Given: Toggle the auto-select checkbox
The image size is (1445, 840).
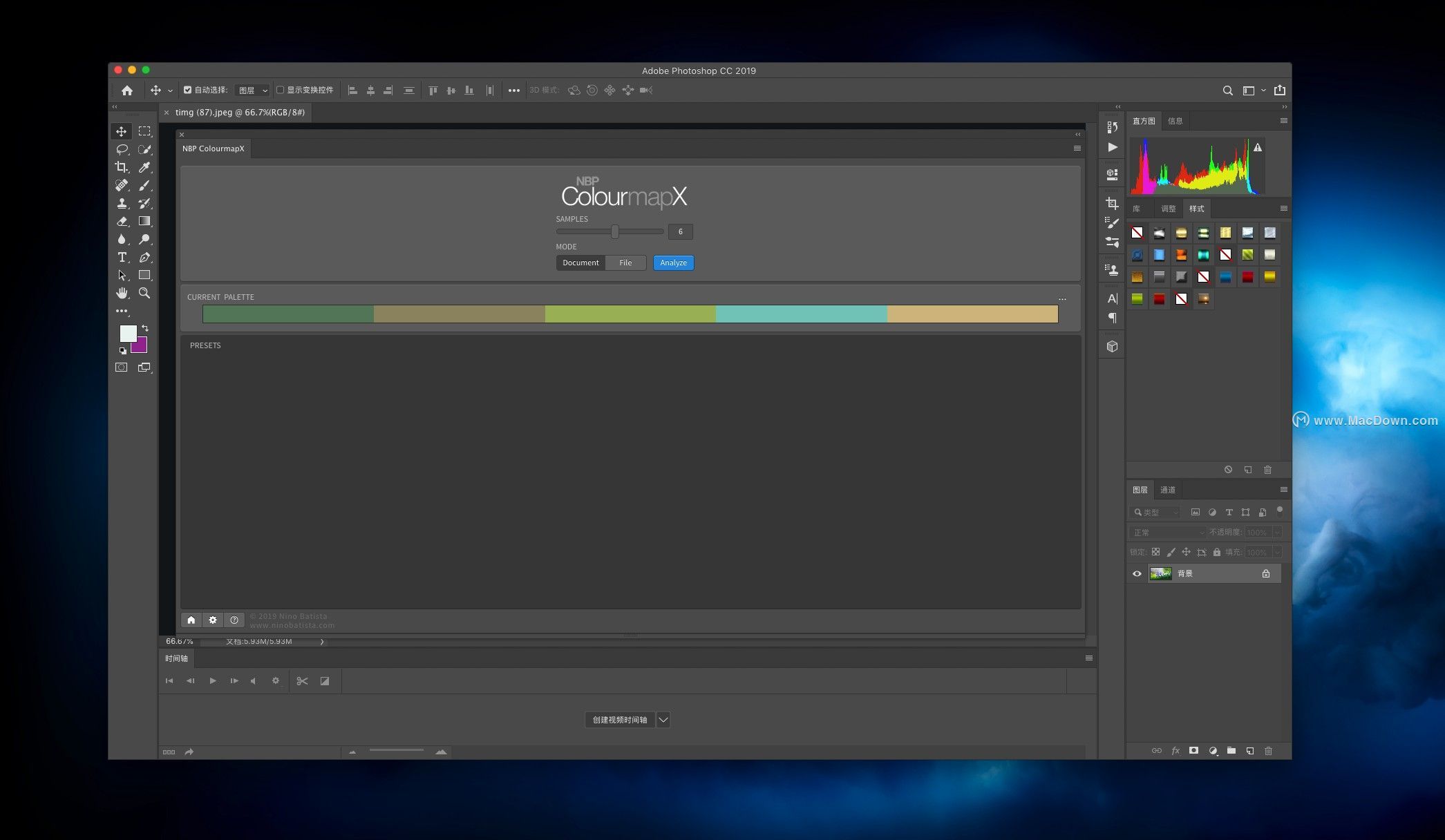Looking at the screenshot, I should (x=187, y=90).
